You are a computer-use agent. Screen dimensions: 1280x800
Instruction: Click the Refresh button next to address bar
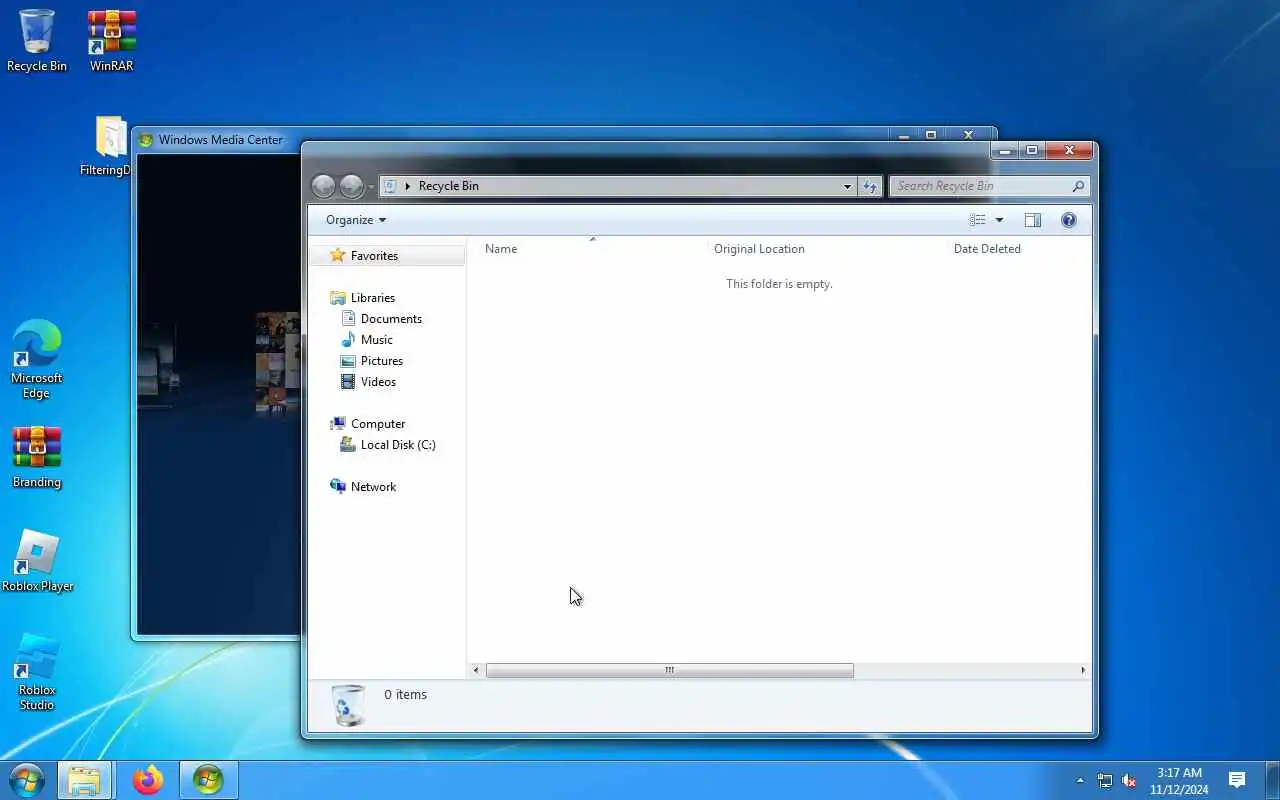(870, 186)
